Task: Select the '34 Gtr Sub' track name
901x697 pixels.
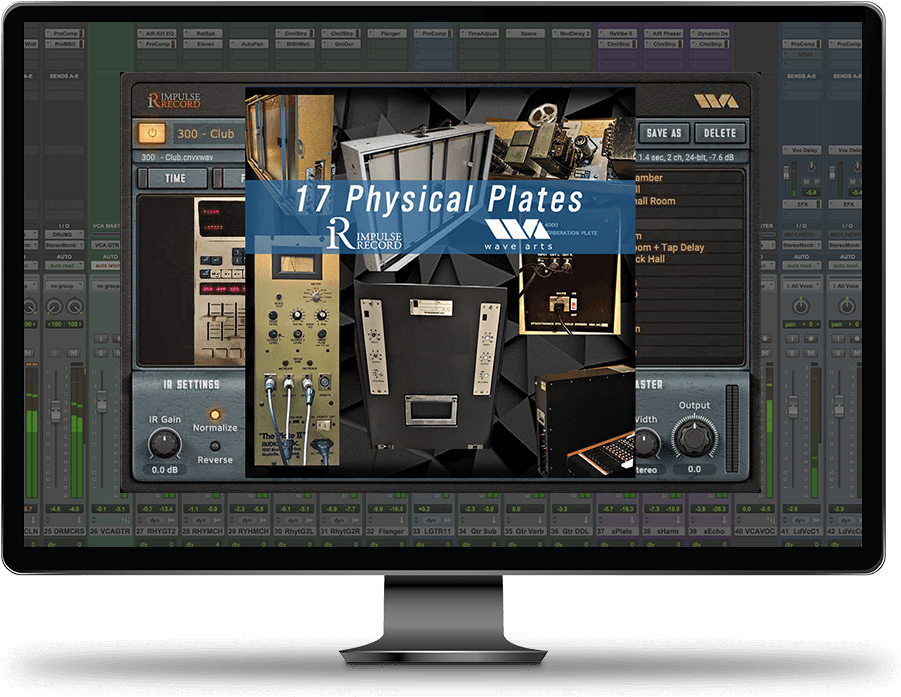Action: tap(478, 532)
